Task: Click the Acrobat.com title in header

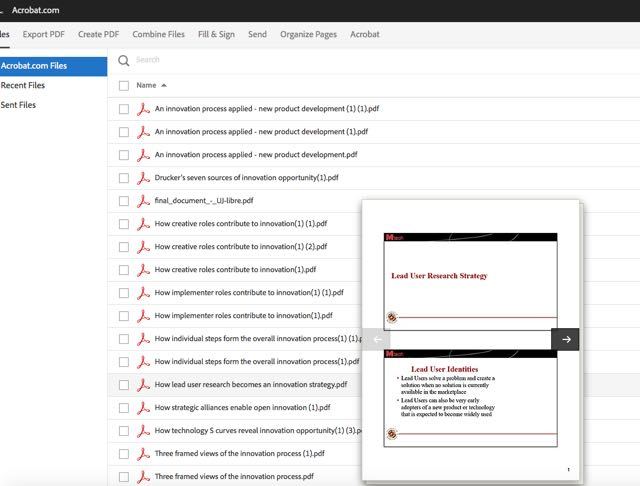Action: point(36,10)
